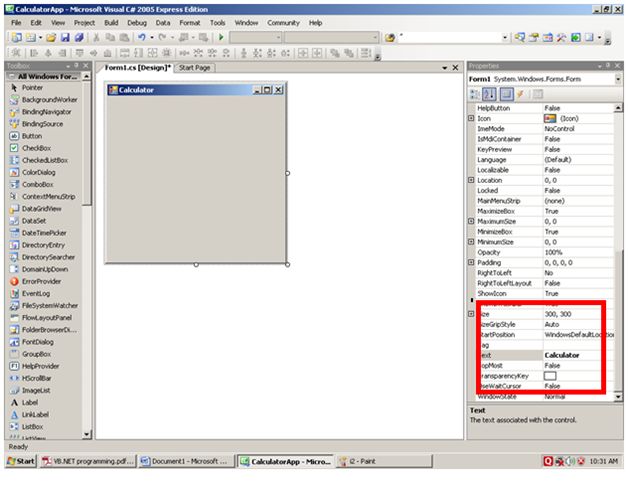Image resolution: width=628 pixels, height=485 pixels.
Task: Click the Redo arrow icon
Action: (162, 37)
